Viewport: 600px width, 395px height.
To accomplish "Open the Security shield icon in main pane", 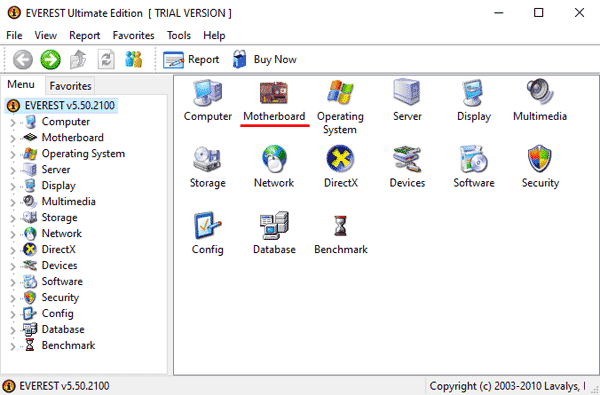I will coord(540,158).
